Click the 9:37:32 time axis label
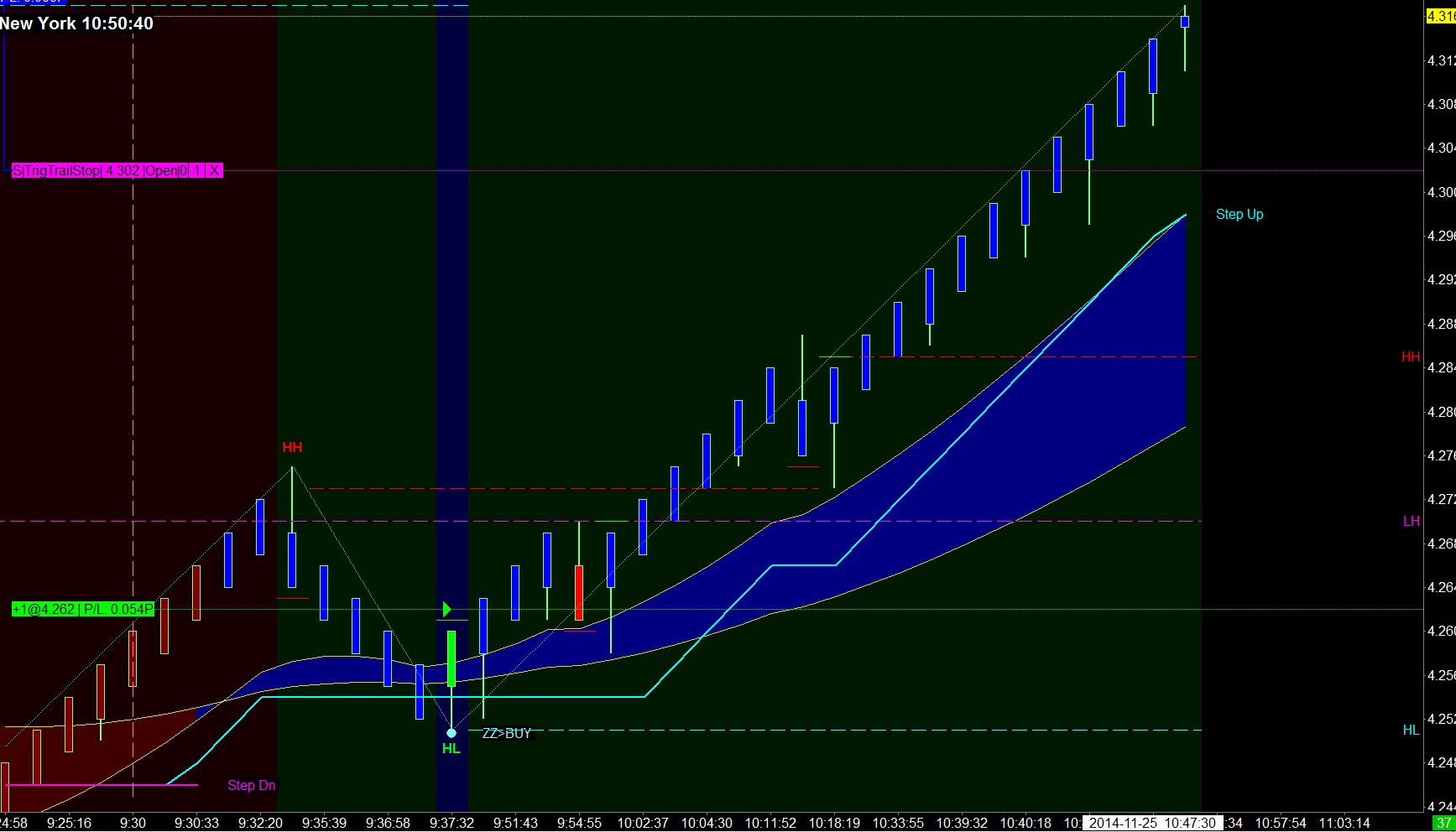Viewport: 1456px width, 832px height. click(451, 824)
